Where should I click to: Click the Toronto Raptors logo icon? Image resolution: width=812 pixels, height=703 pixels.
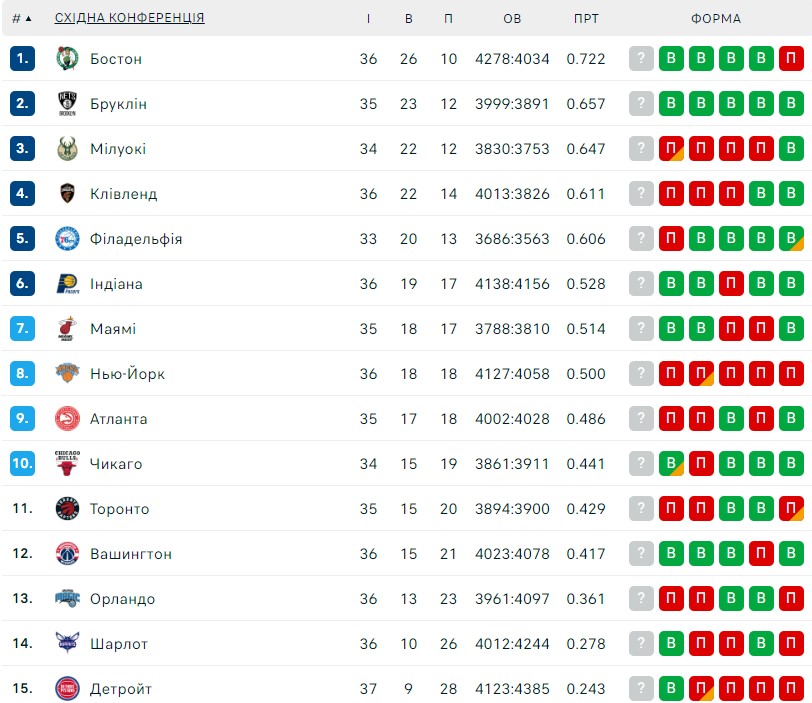[67, 508]
